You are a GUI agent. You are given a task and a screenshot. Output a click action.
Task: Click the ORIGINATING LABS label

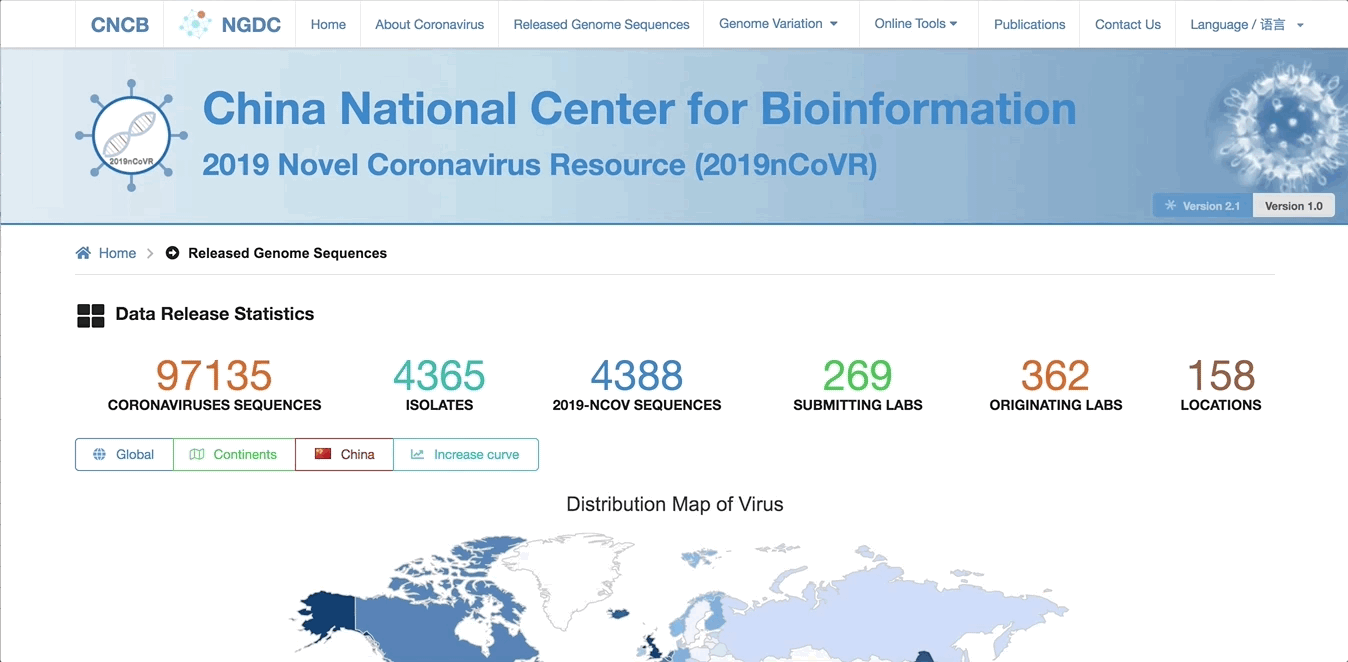point(1056,405)
